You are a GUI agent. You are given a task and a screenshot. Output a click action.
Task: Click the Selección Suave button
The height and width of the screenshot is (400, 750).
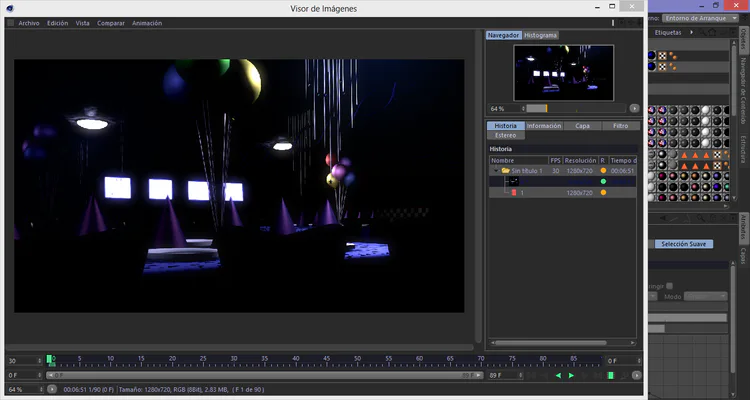point(684,244)
